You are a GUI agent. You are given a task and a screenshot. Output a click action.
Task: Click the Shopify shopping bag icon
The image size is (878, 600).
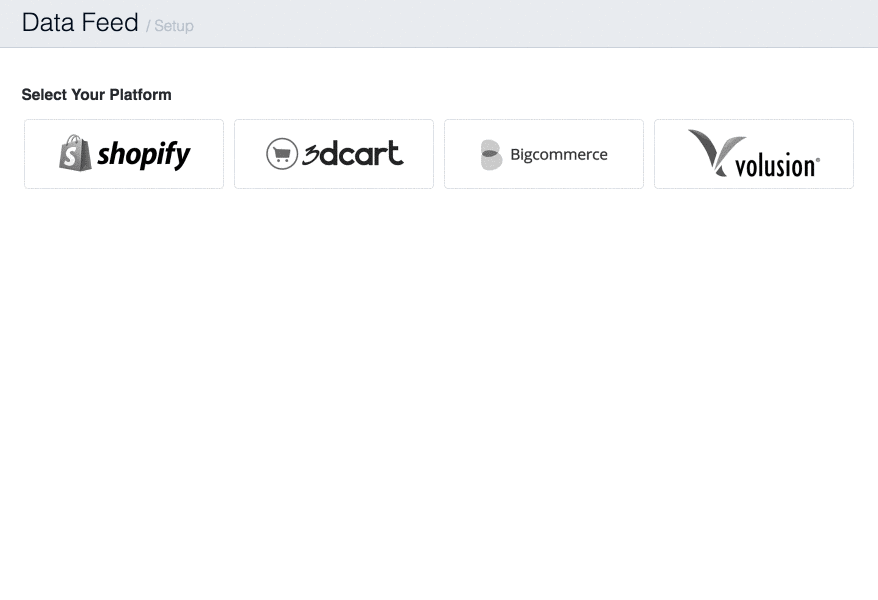coord(75,153)
